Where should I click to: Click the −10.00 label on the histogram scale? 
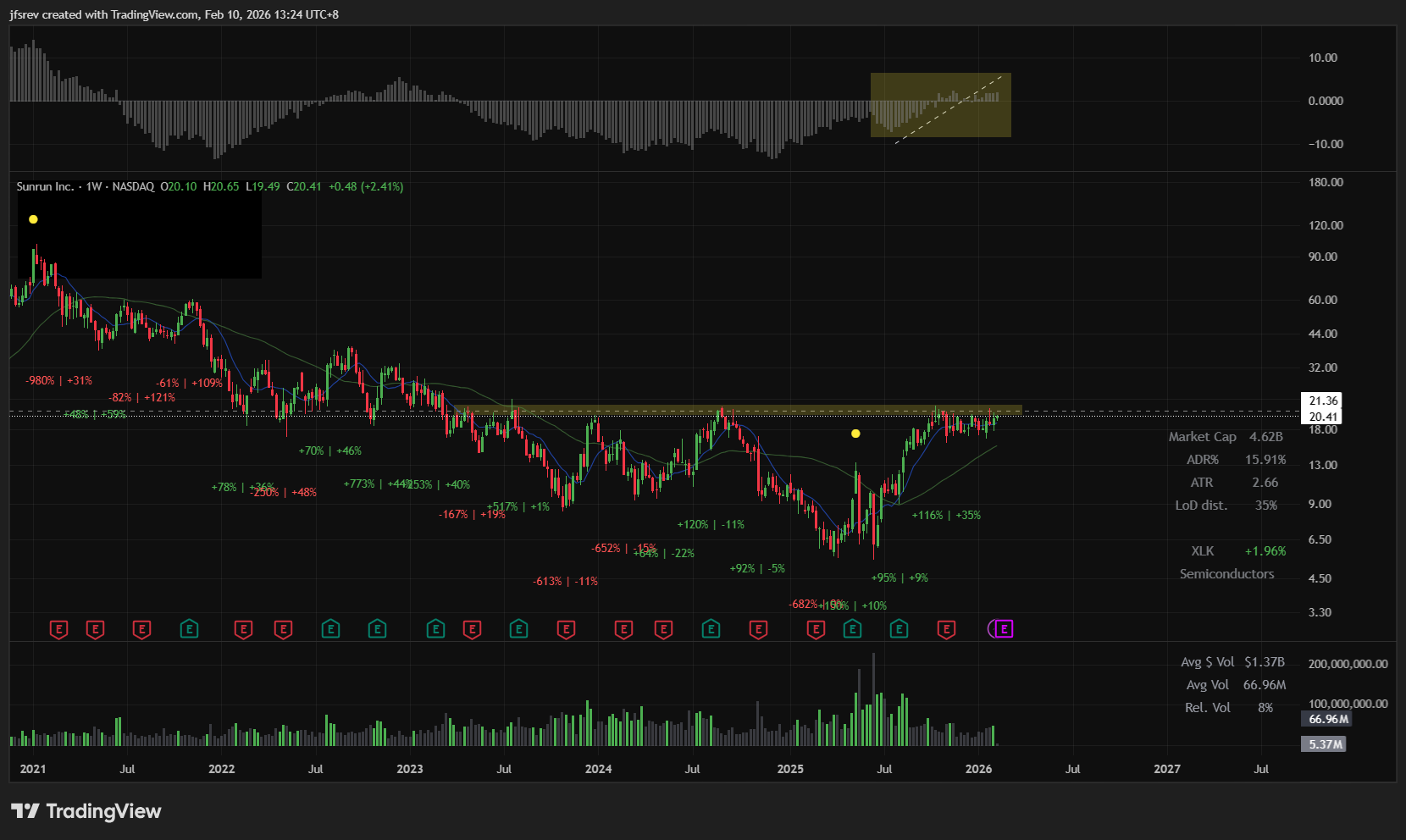pyautogui.click(x=1326, y=144)
